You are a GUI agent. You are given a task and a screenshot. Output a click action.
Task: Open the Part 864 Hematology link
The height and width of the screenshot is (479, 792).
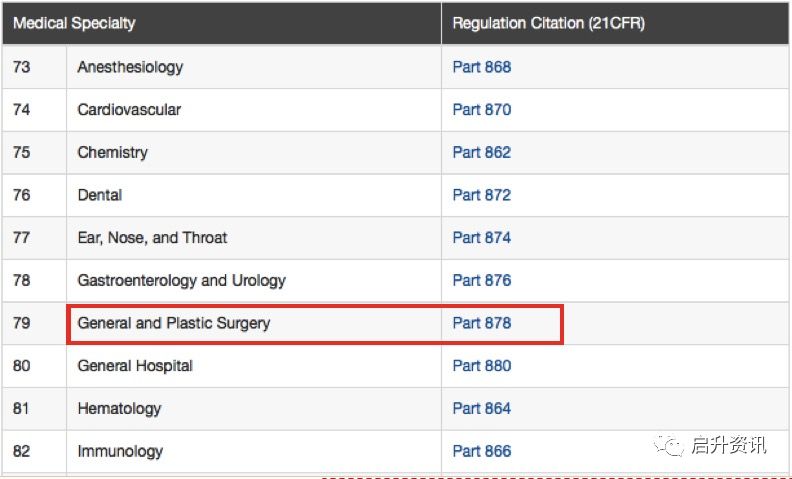point(481,408)
